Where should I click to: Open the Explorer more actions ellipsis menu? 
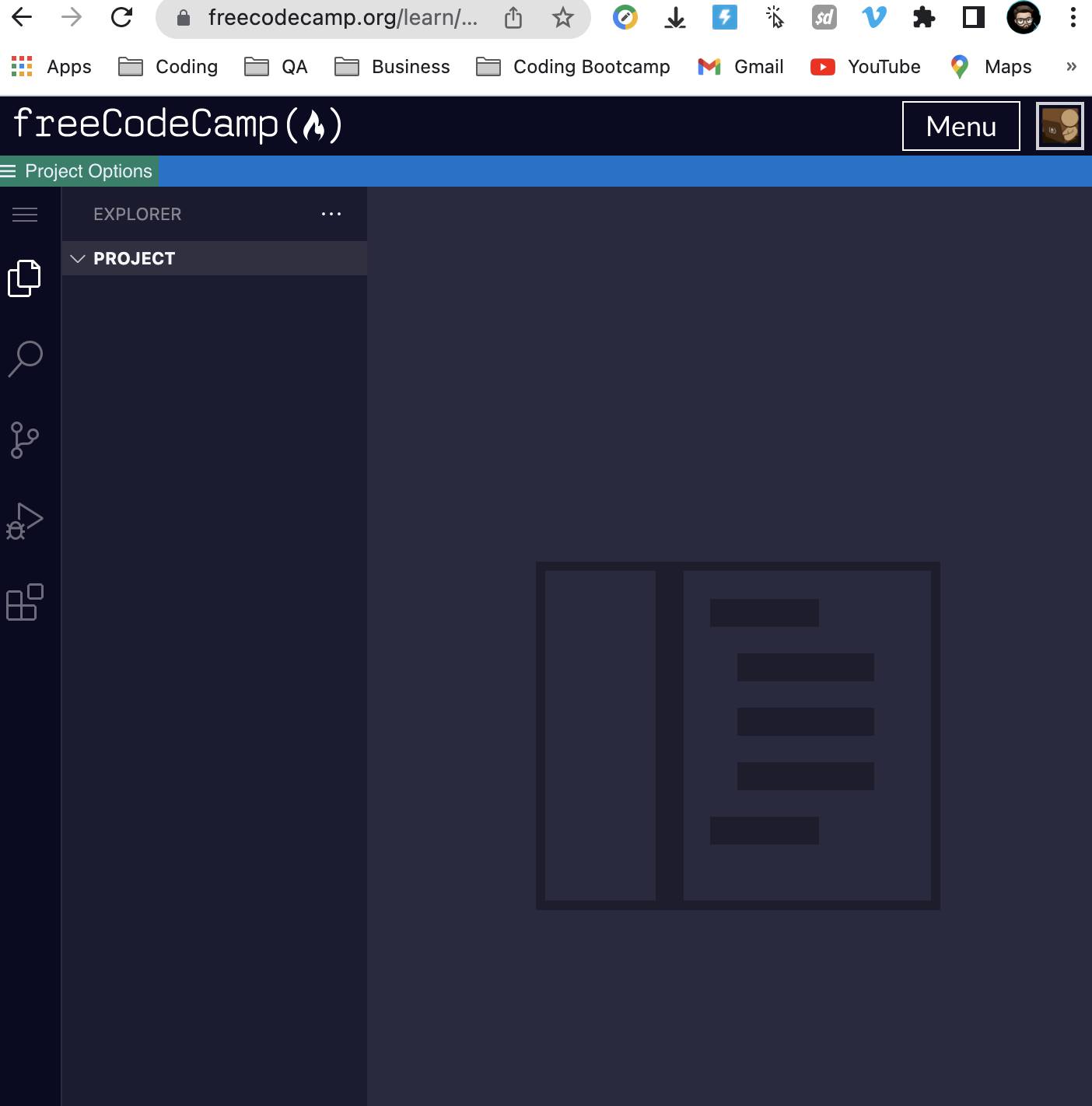pos(332,214)
